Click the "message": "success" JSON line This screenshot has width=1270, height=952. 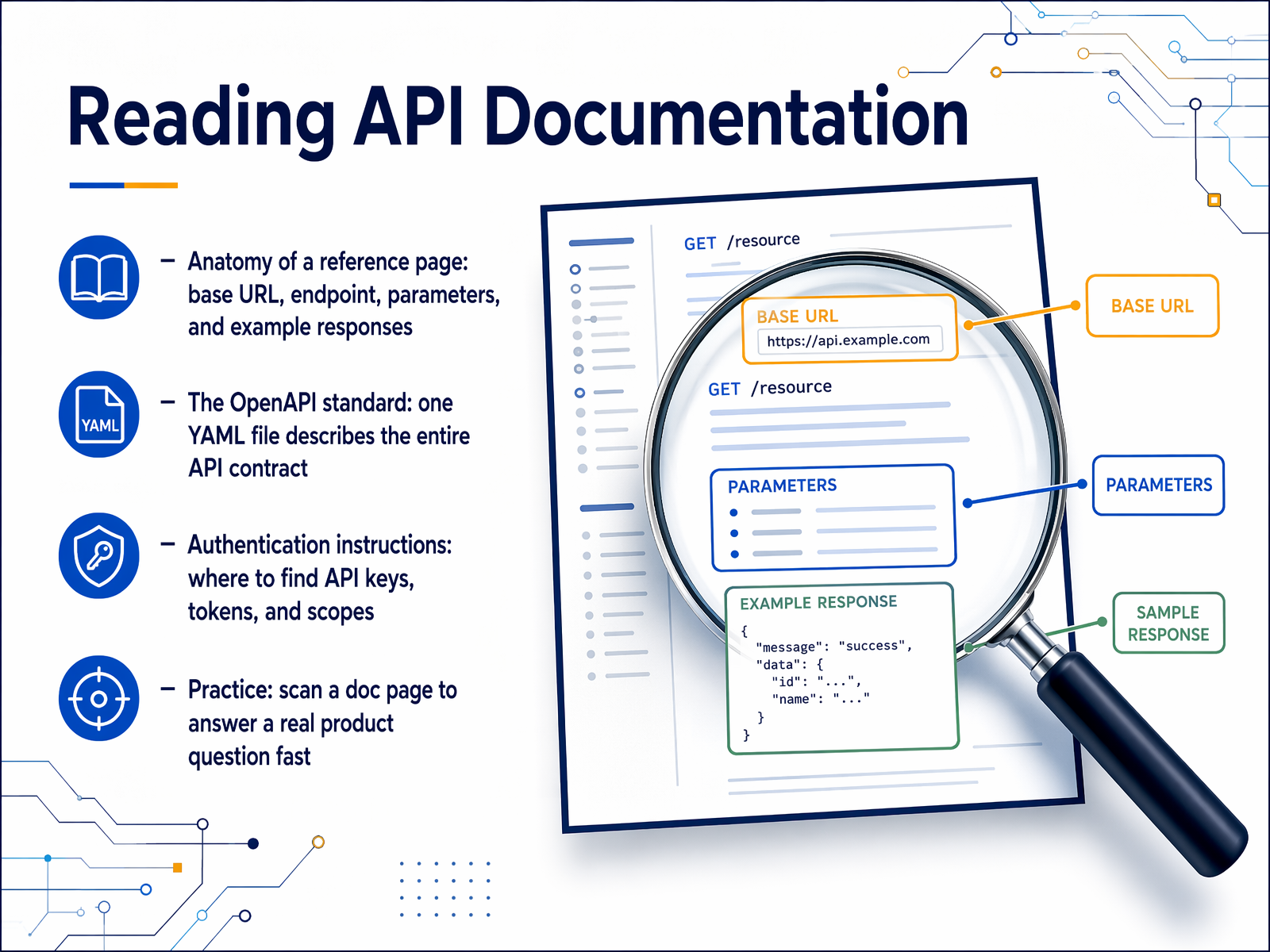[834, 647]
